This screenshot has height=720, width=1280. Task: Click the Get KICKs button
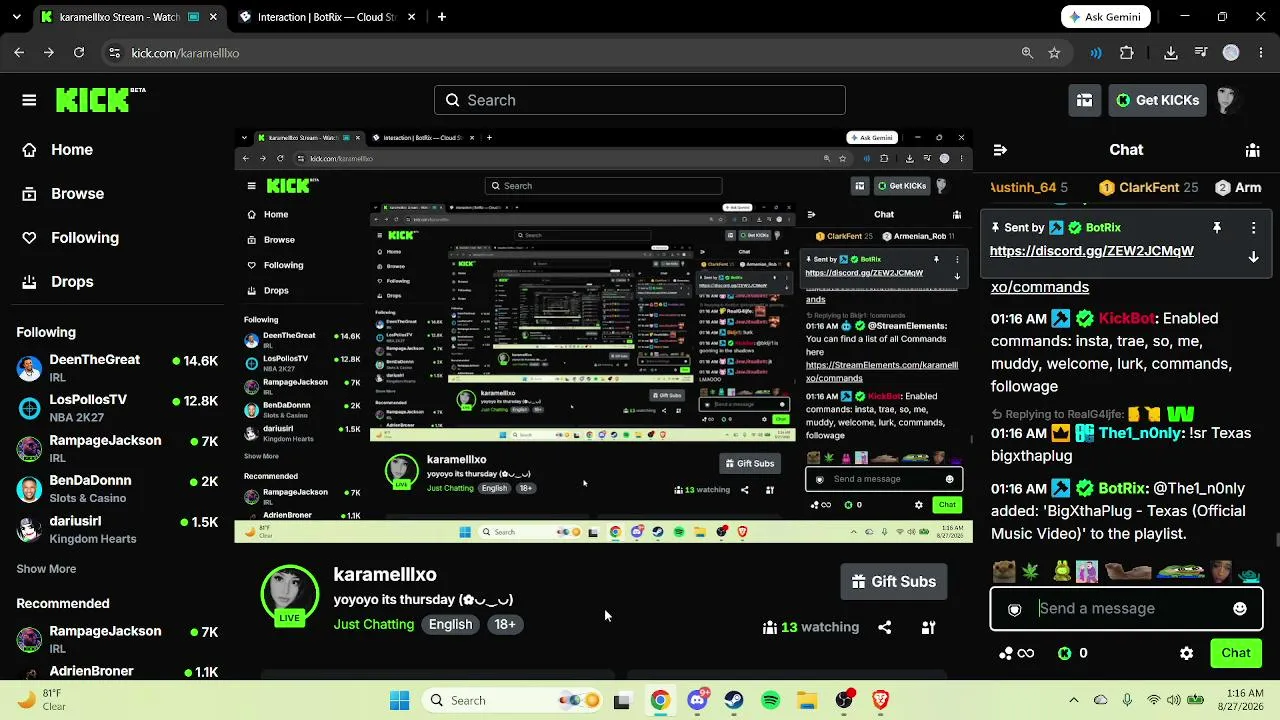[1157, 100]
